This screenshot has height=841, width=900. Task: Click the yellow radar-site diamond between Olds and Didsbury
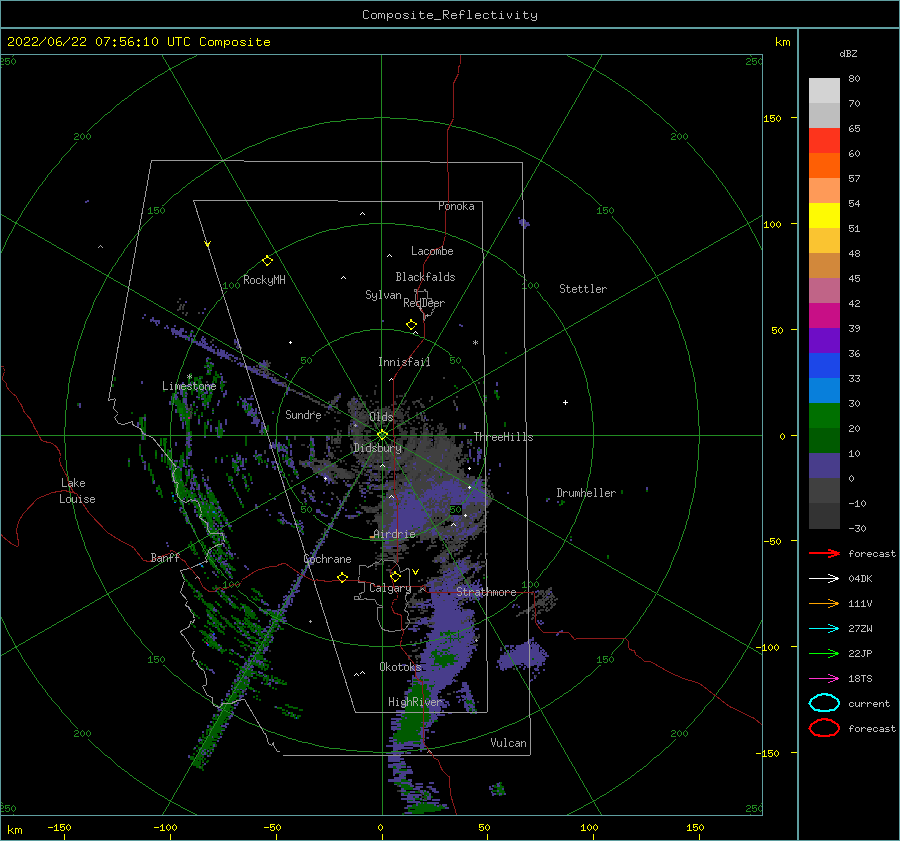pos(382,435)
